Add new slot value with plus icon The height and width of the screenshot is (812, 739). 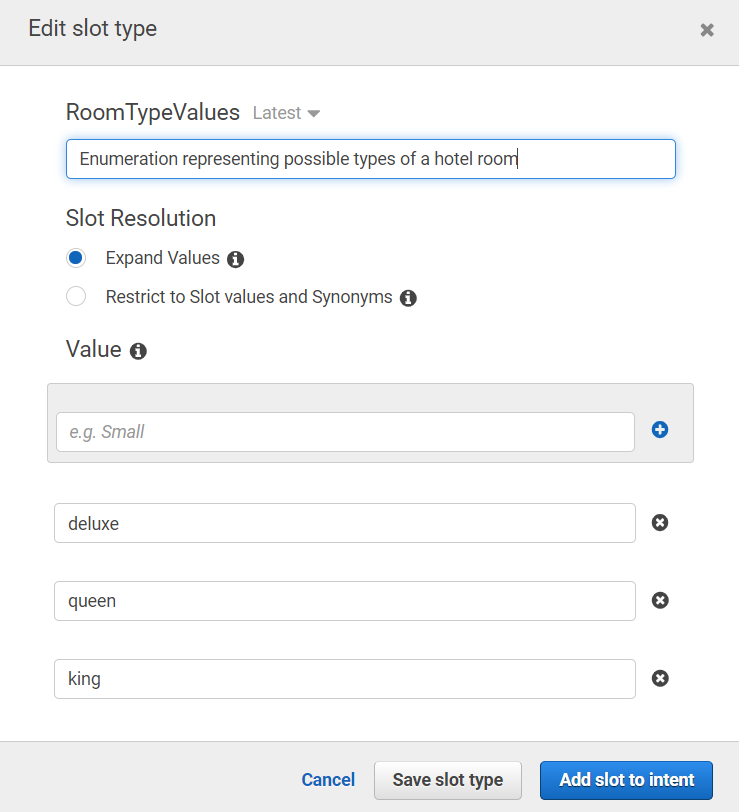pos(660,429)
